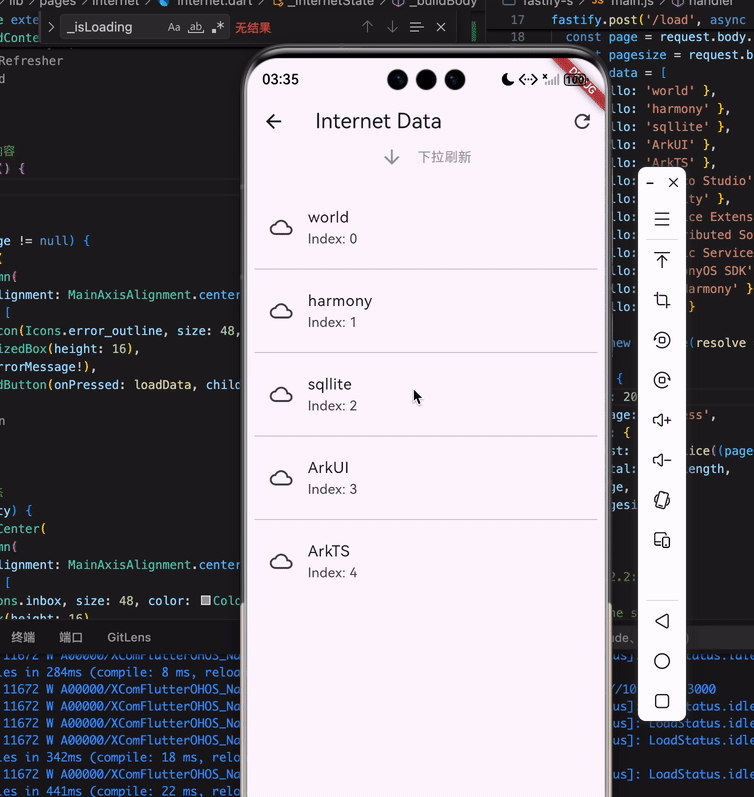
Task: Click emulator multi-device screen icon
Action: pos(662,540)
